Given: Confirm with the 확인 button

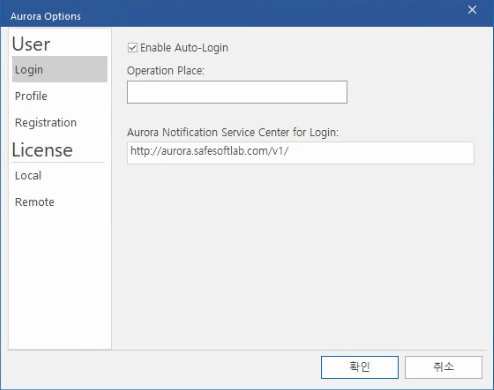Looking at the screenshot, I should pos(360,367).
